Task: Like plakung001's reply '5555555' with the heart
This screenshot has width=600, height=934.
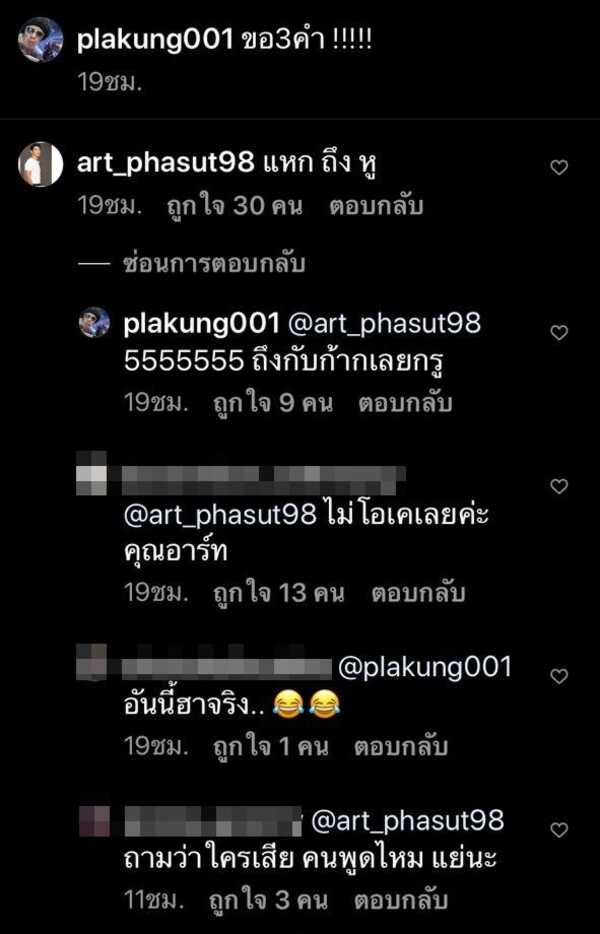Action: [x=559, y=332]
